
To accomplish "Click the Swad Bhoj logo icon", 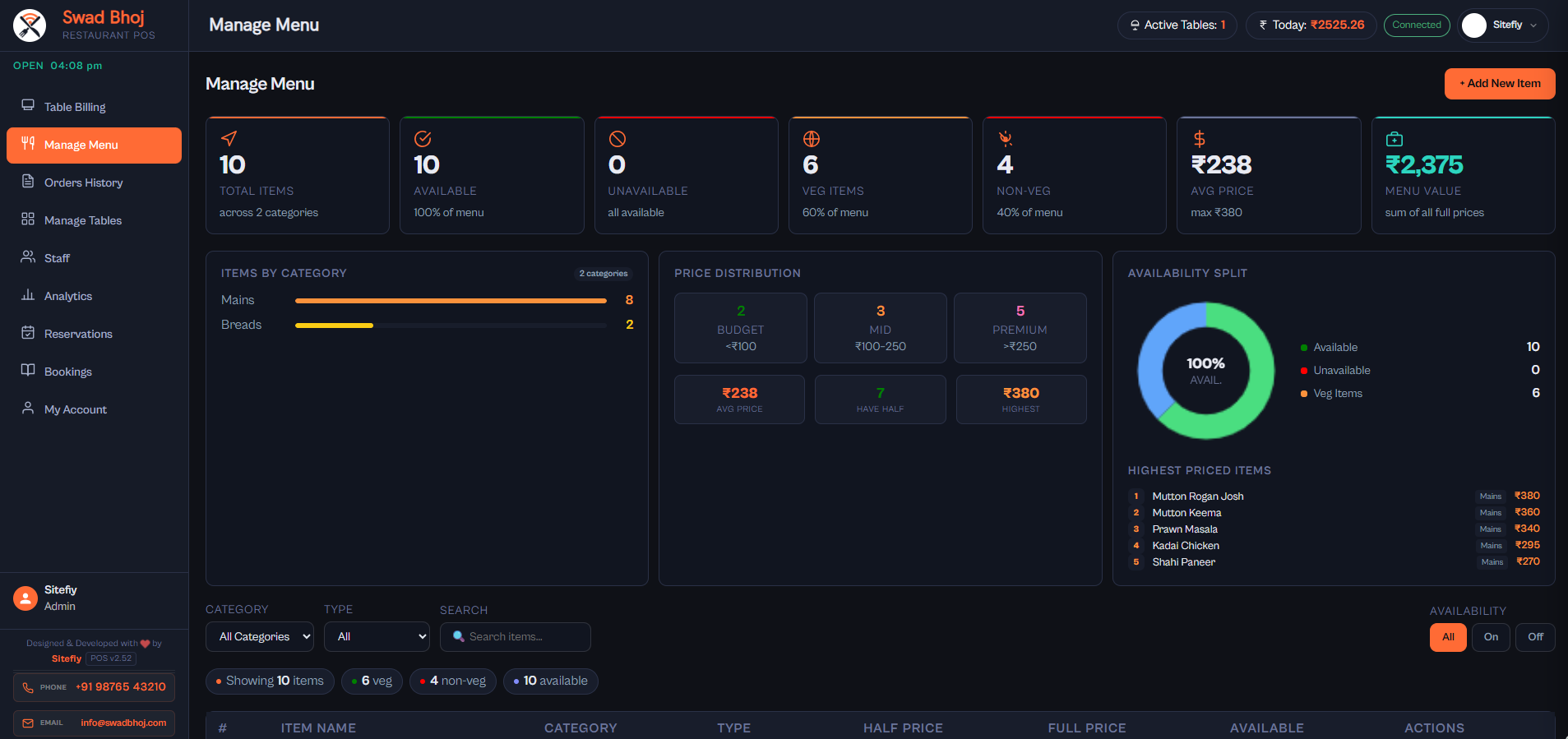I will tap(30, 25).
